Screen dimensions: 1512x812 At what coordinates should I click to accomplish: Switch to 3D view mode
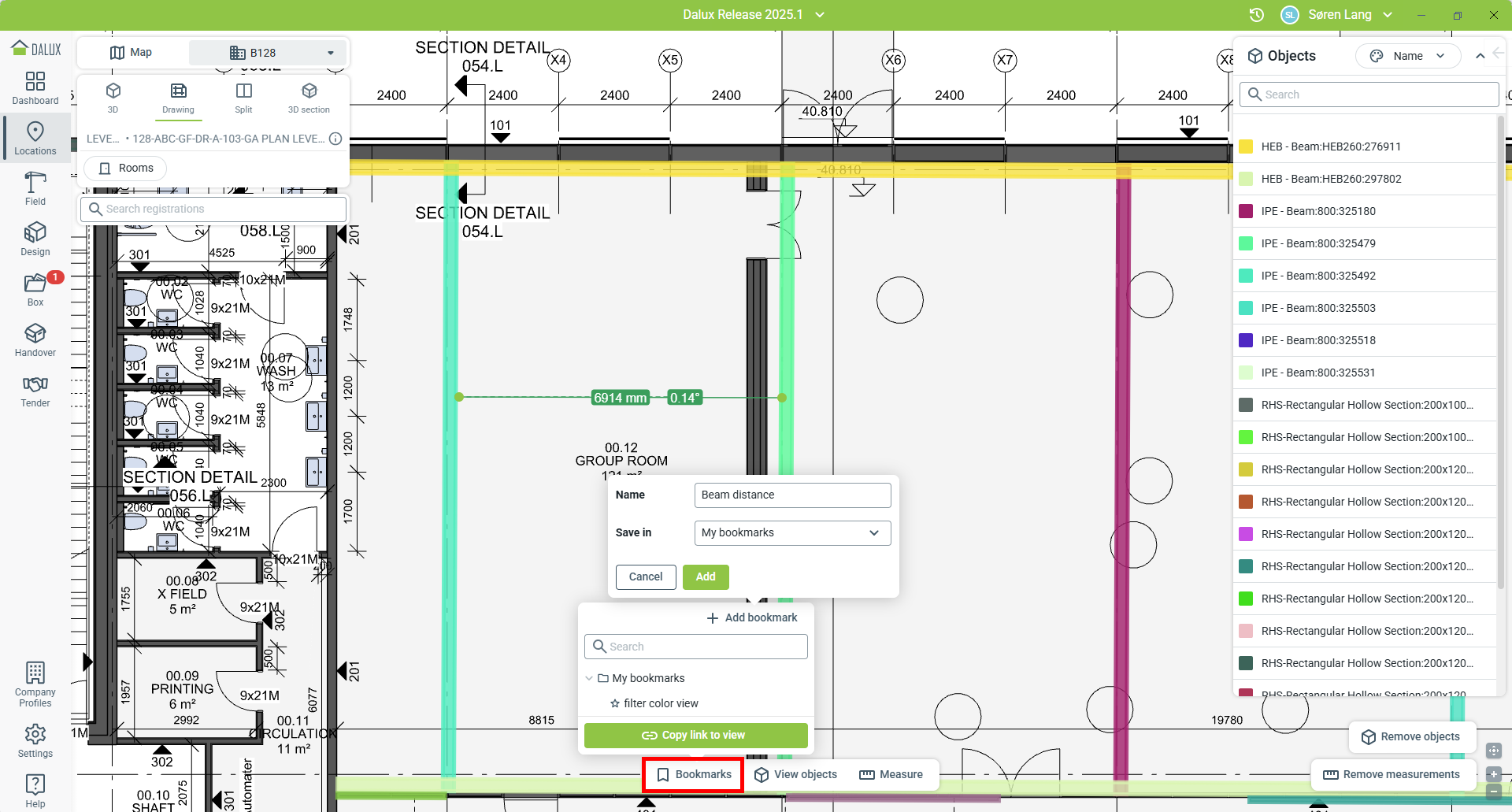click(x=113, y=98)
